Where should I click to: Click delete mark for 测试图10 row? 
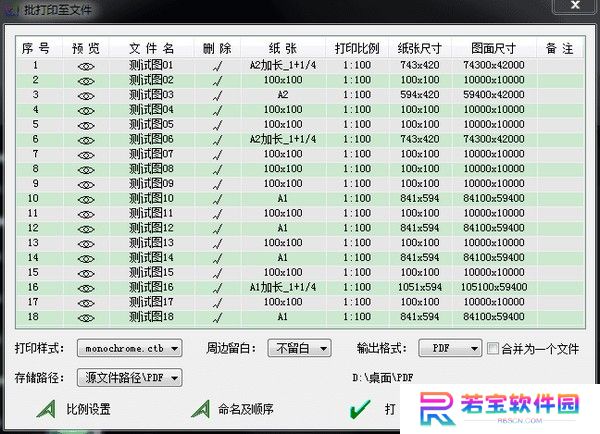[x=217, y=199]
